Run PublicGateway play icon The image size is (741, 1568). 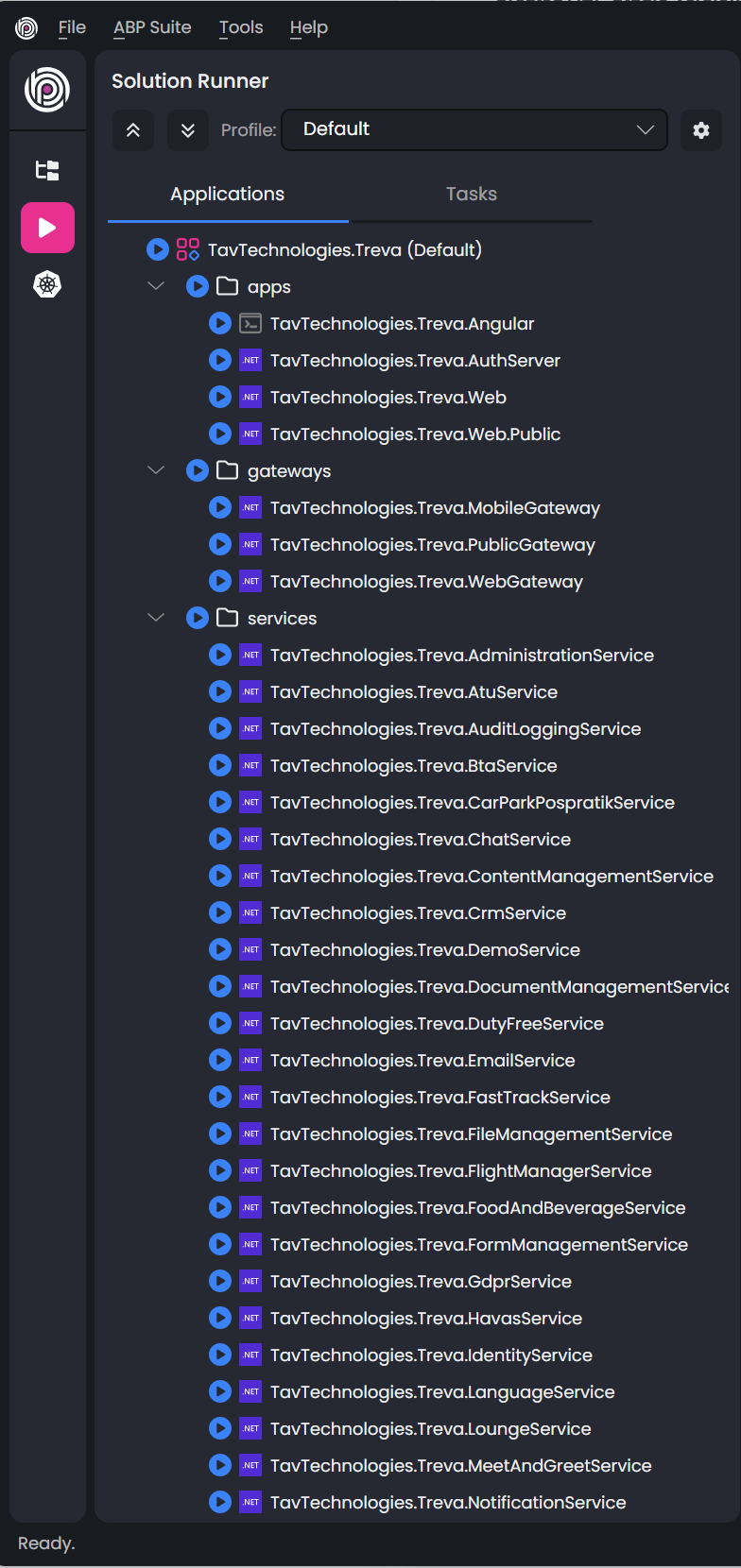[x=220, y=544]
